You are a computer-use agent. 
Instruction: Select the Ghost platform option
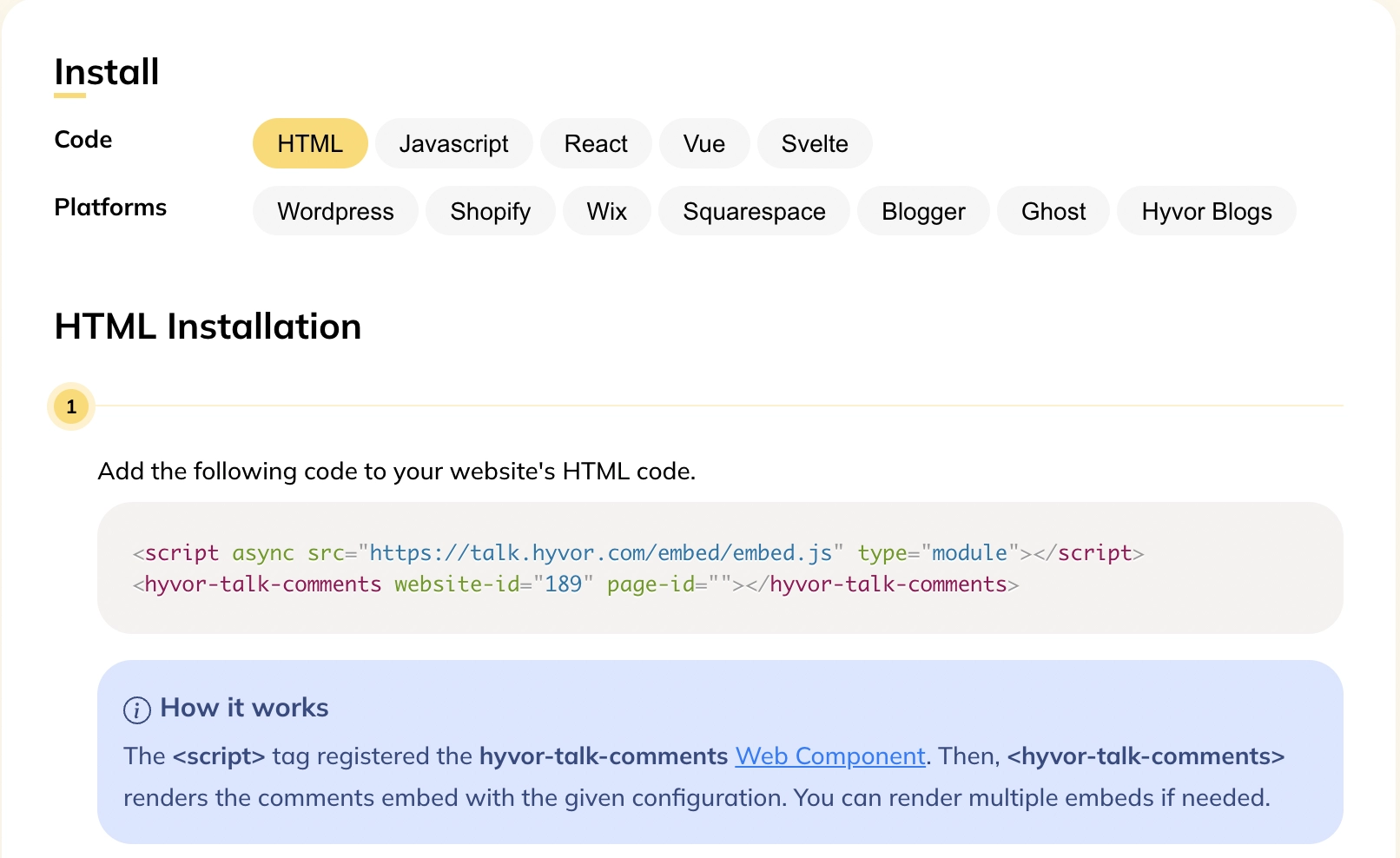(1053, 211)
